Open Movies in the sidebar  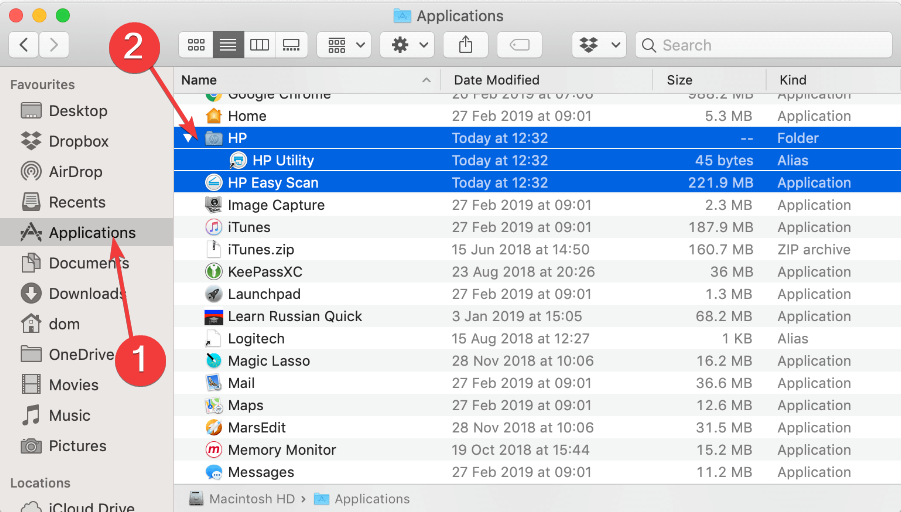[74, 385]
